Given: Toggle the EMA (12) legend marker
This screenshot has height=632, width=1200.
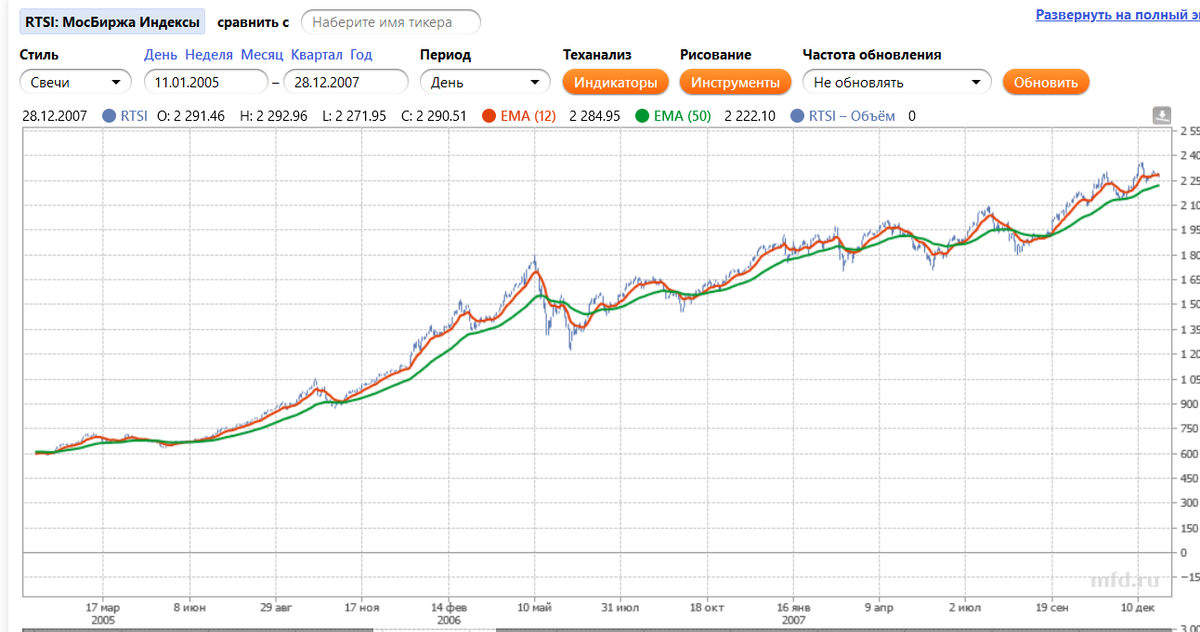Looking at the screenshot, I should [x=489, y=116].
